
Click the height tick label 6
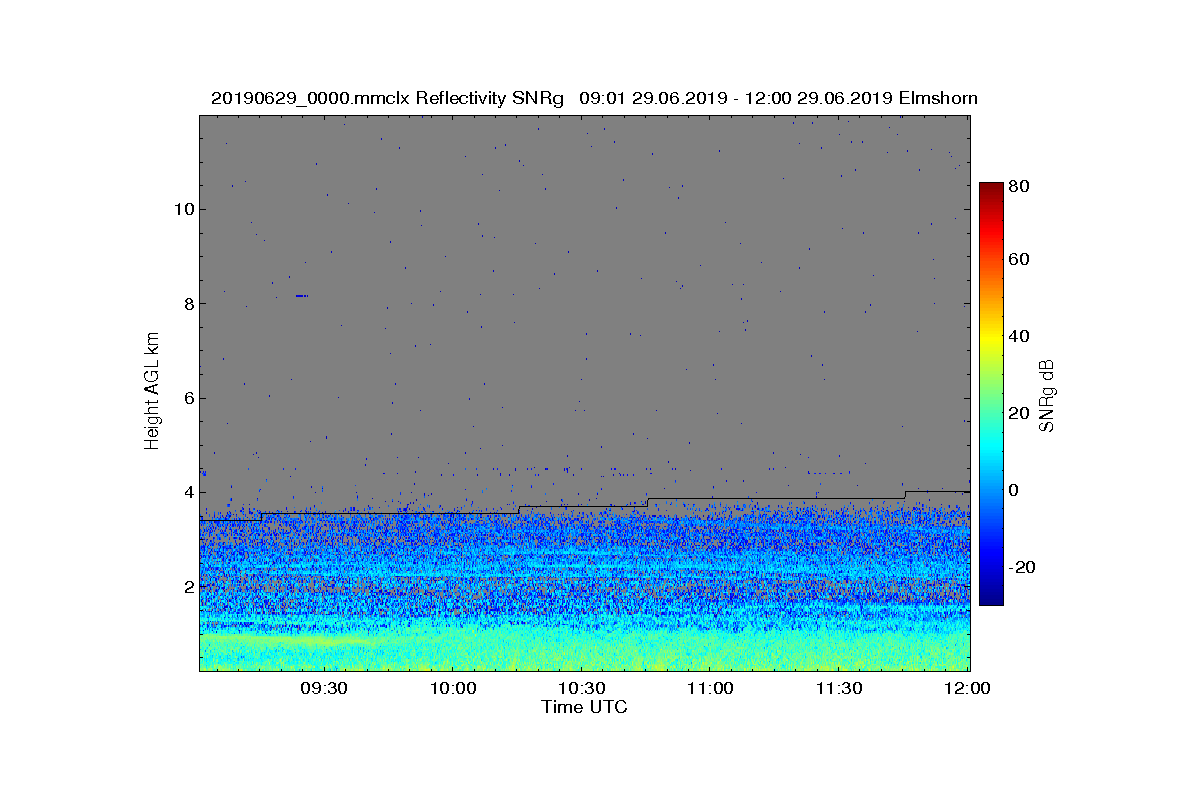[x=188, y=398]
